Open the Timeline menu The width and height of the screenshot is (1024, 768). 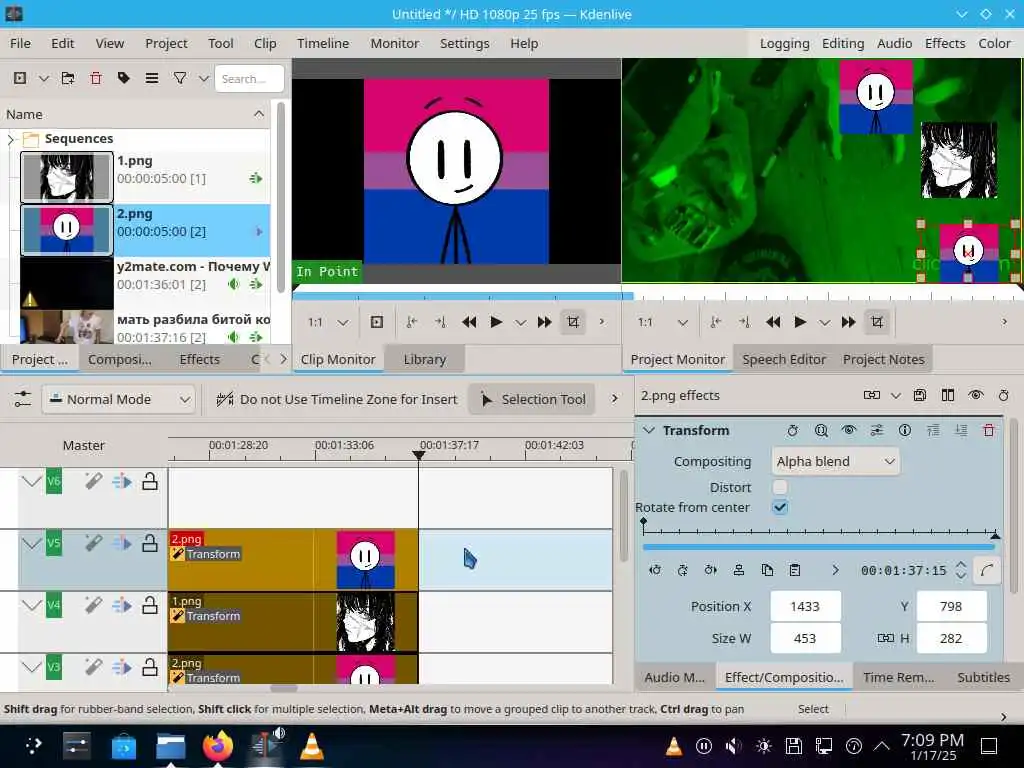(x=323, y=43)
